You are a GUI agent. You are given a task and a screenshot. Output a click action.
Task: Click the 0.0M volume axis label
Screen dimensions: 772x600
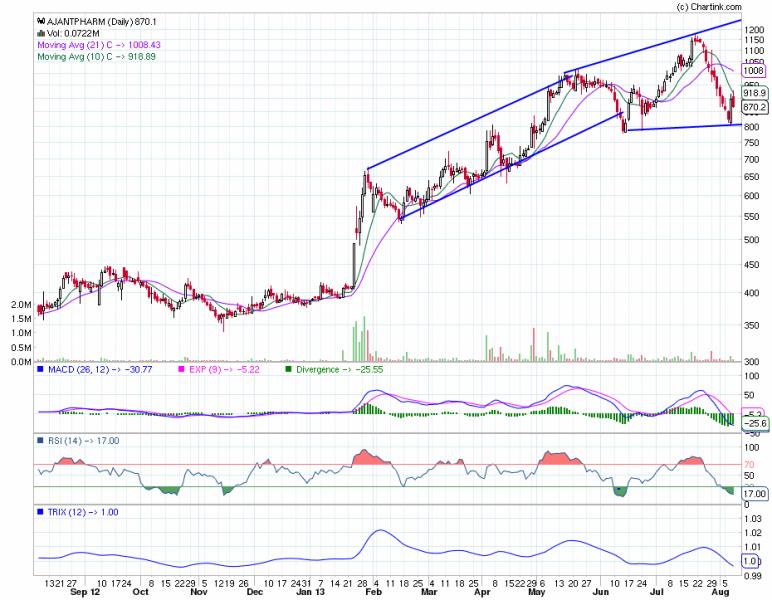[21, 362]
